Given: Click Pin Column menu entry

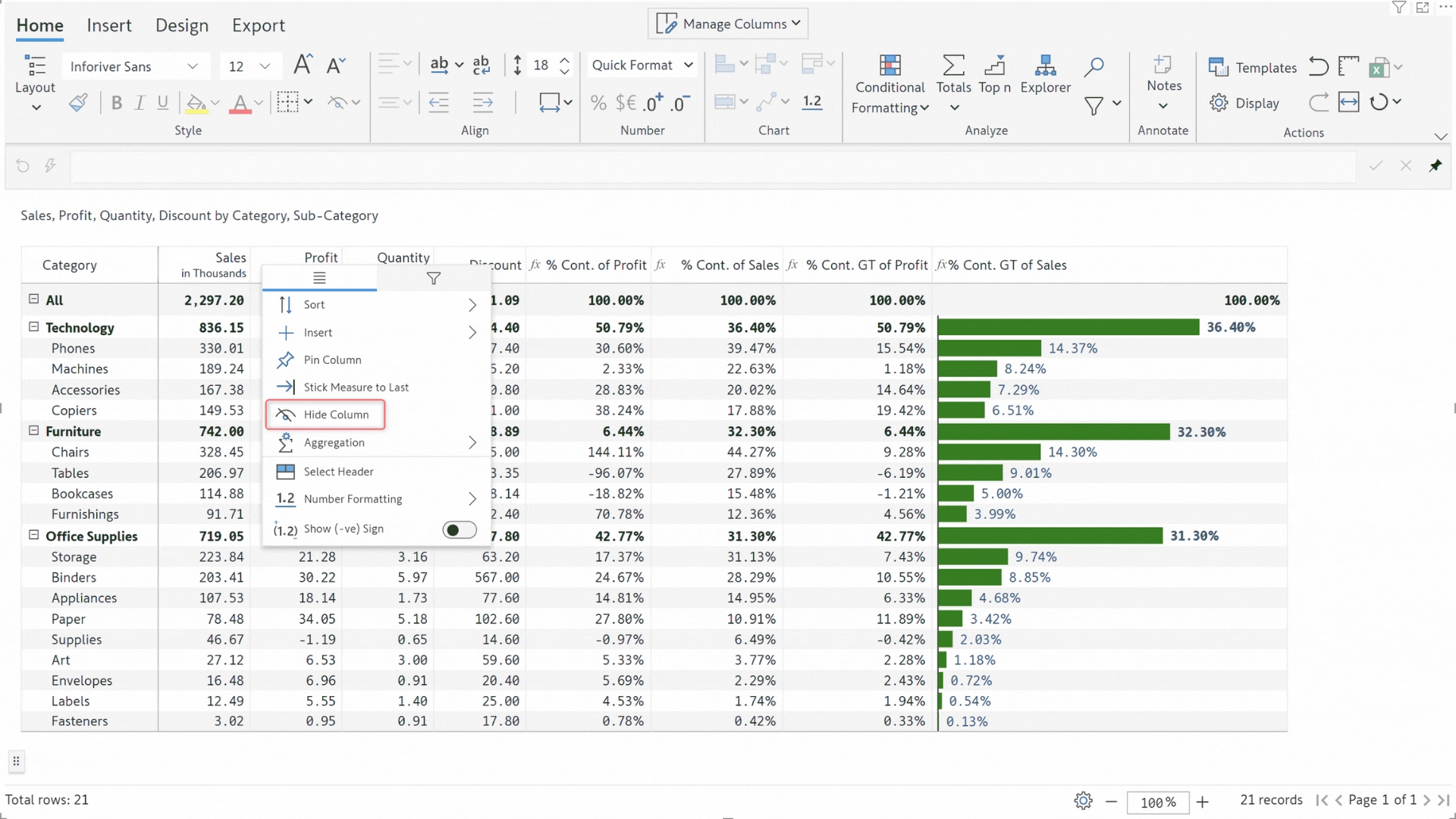Looking at the screenshot, I should click(332, 360).
